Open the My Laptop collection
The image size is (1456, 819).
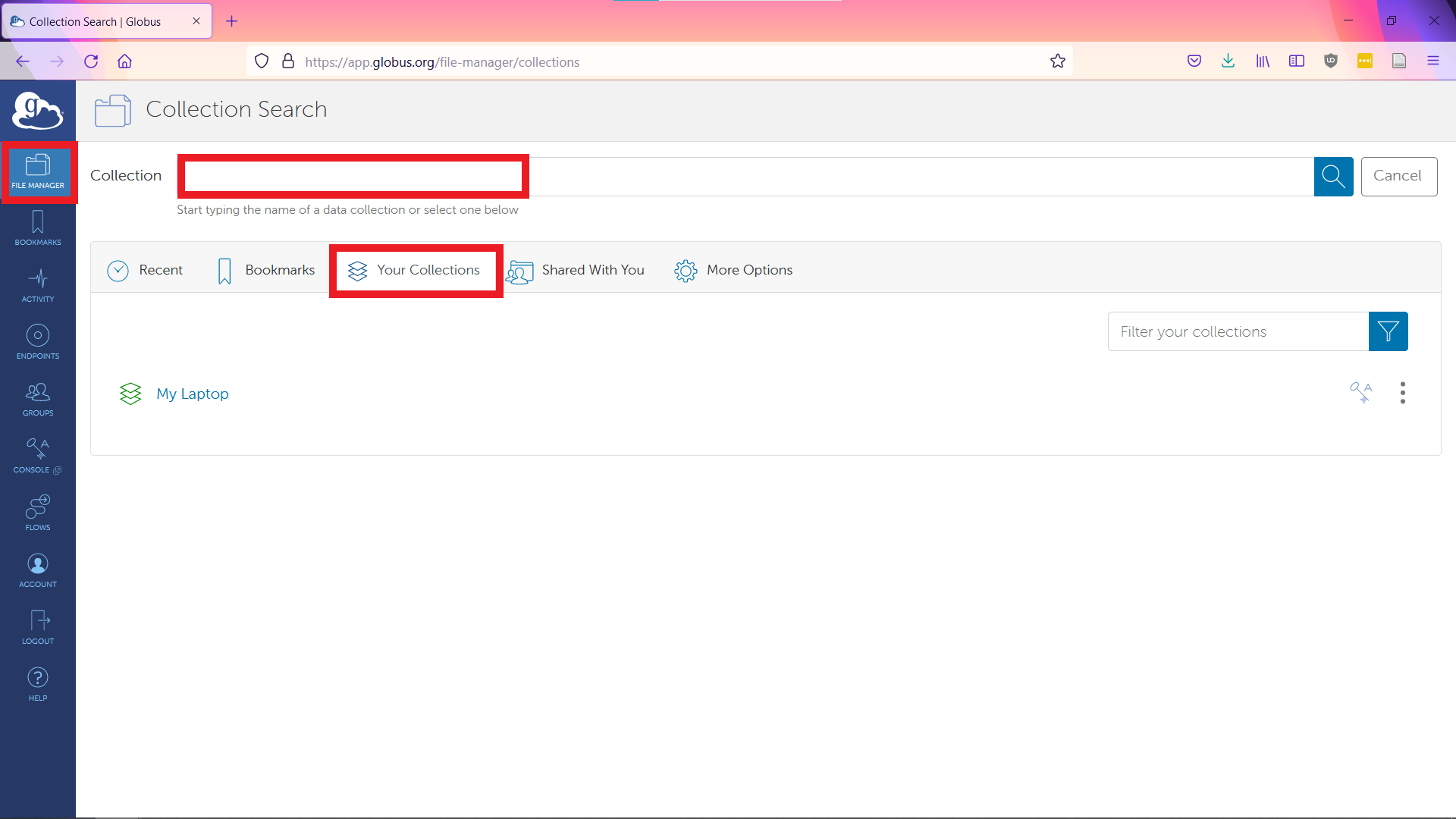coord(192,394)
